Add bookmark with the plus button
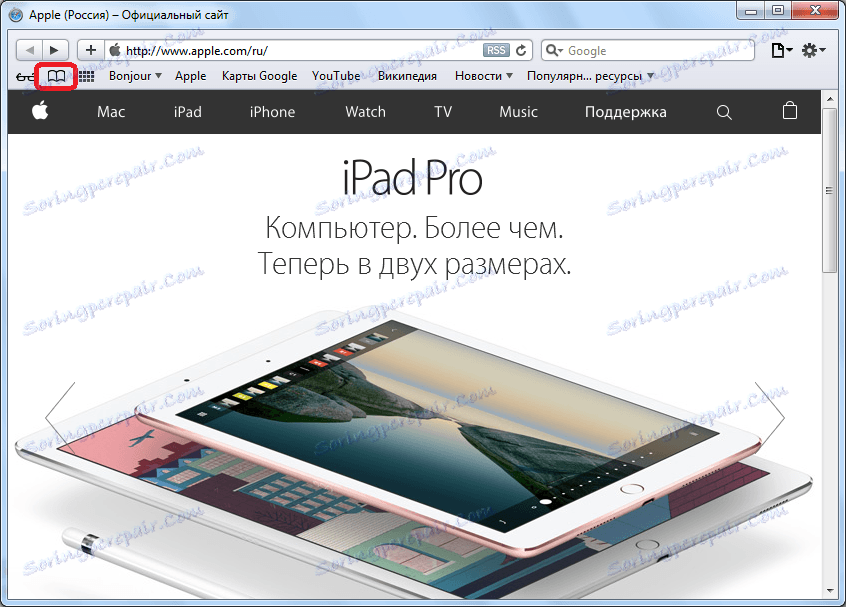Viewport: 846px width, 607px height. coord(91,50)
